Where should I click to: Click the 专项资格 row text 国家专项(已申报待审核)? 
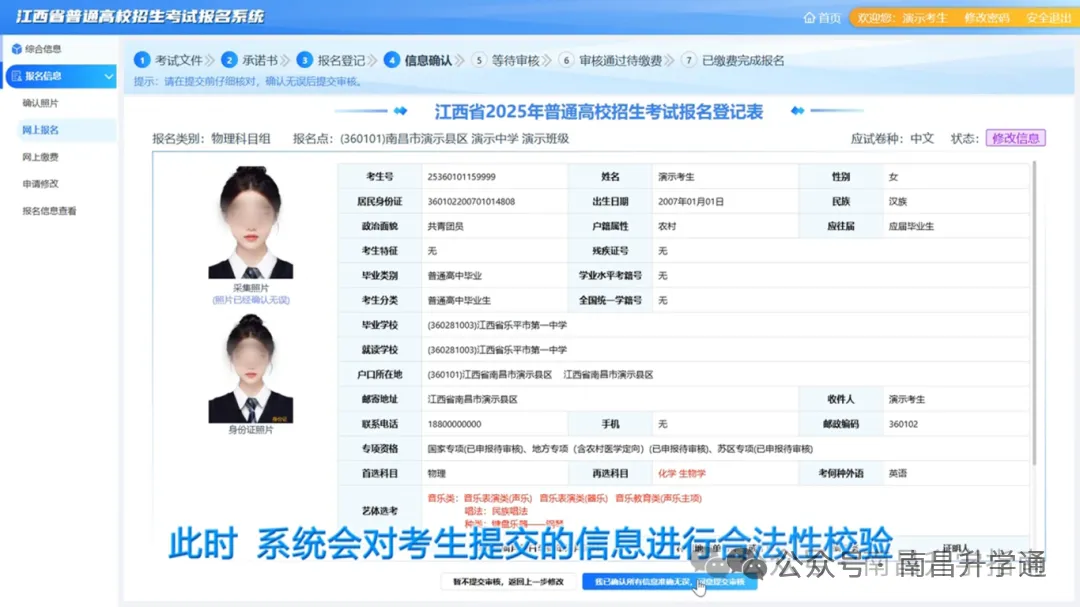pyautogui.click(x=477, y=449)
